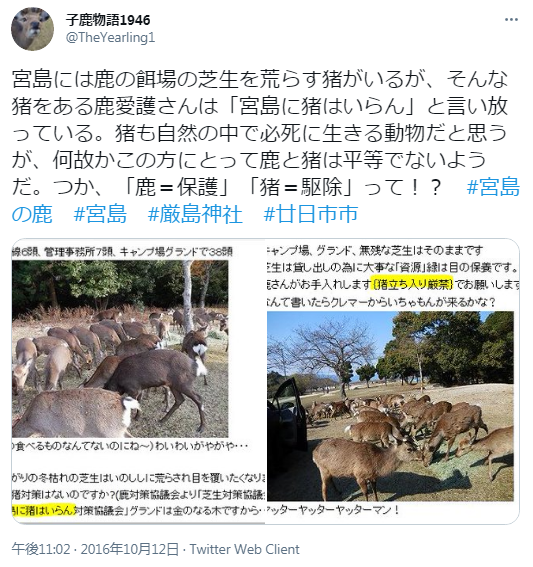
Task: Open the tweet's three-dot more menu
Action: [x=511, y=20]
